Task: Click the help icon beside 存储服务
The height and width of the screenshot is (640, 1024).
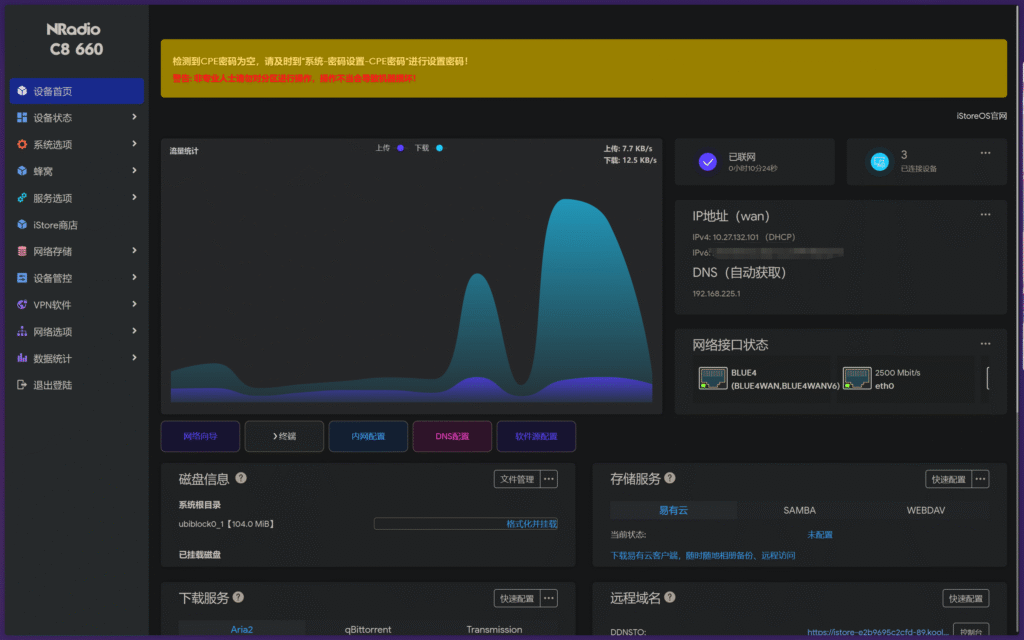Action: (x=670, y=479)
